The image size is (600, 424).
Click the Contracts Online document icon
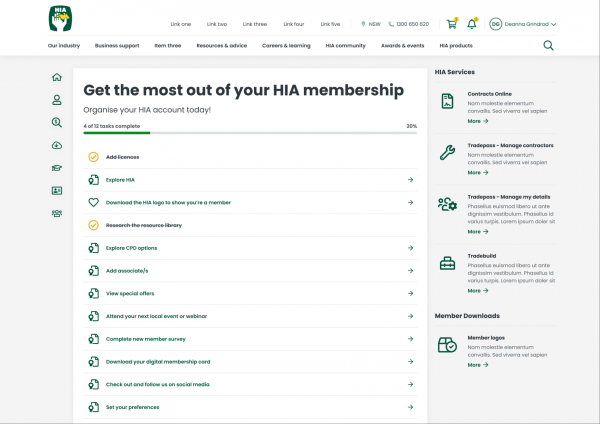(447, 101)
